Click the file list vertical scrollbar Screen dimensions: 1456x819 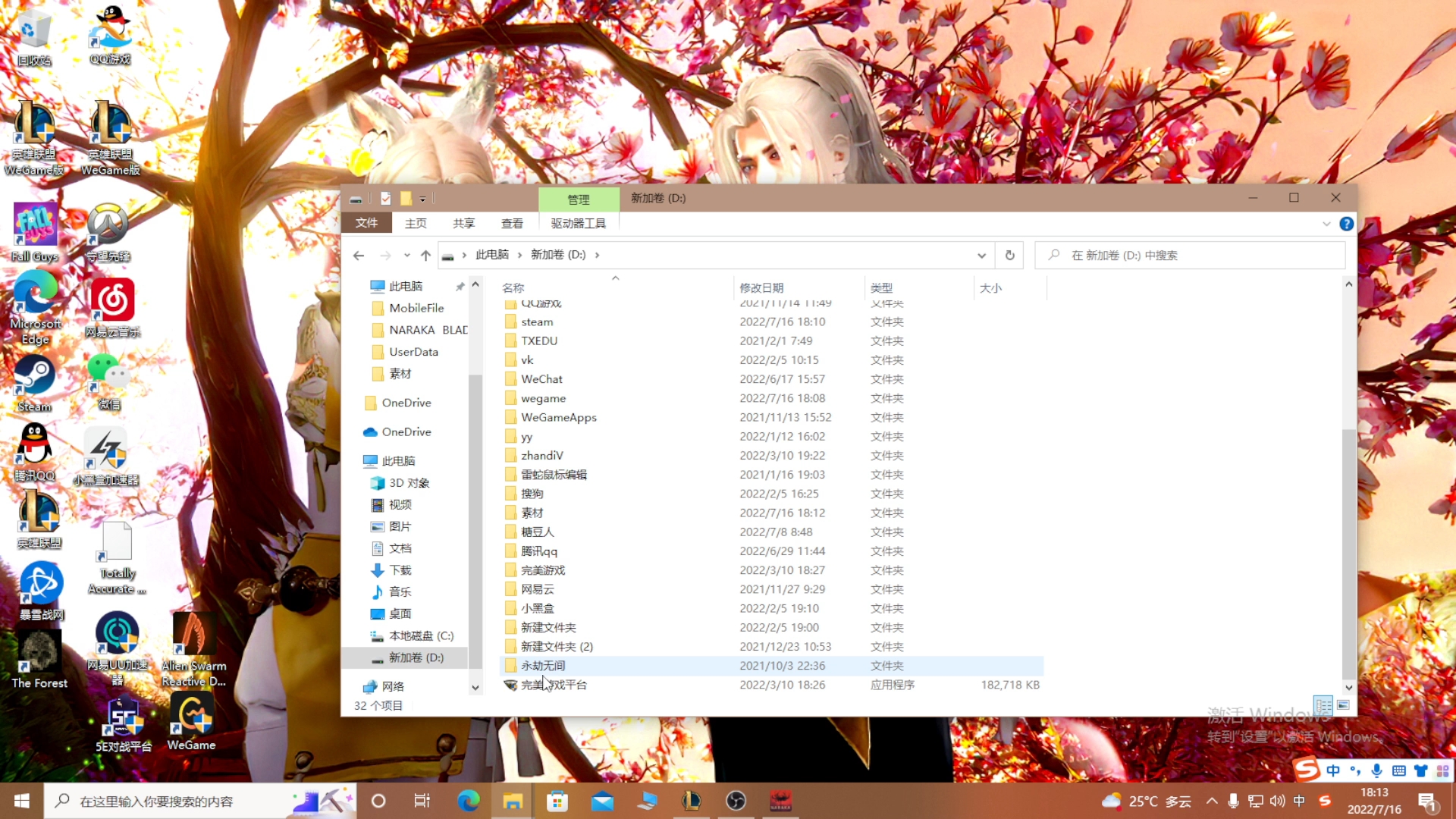[1348, 554]
